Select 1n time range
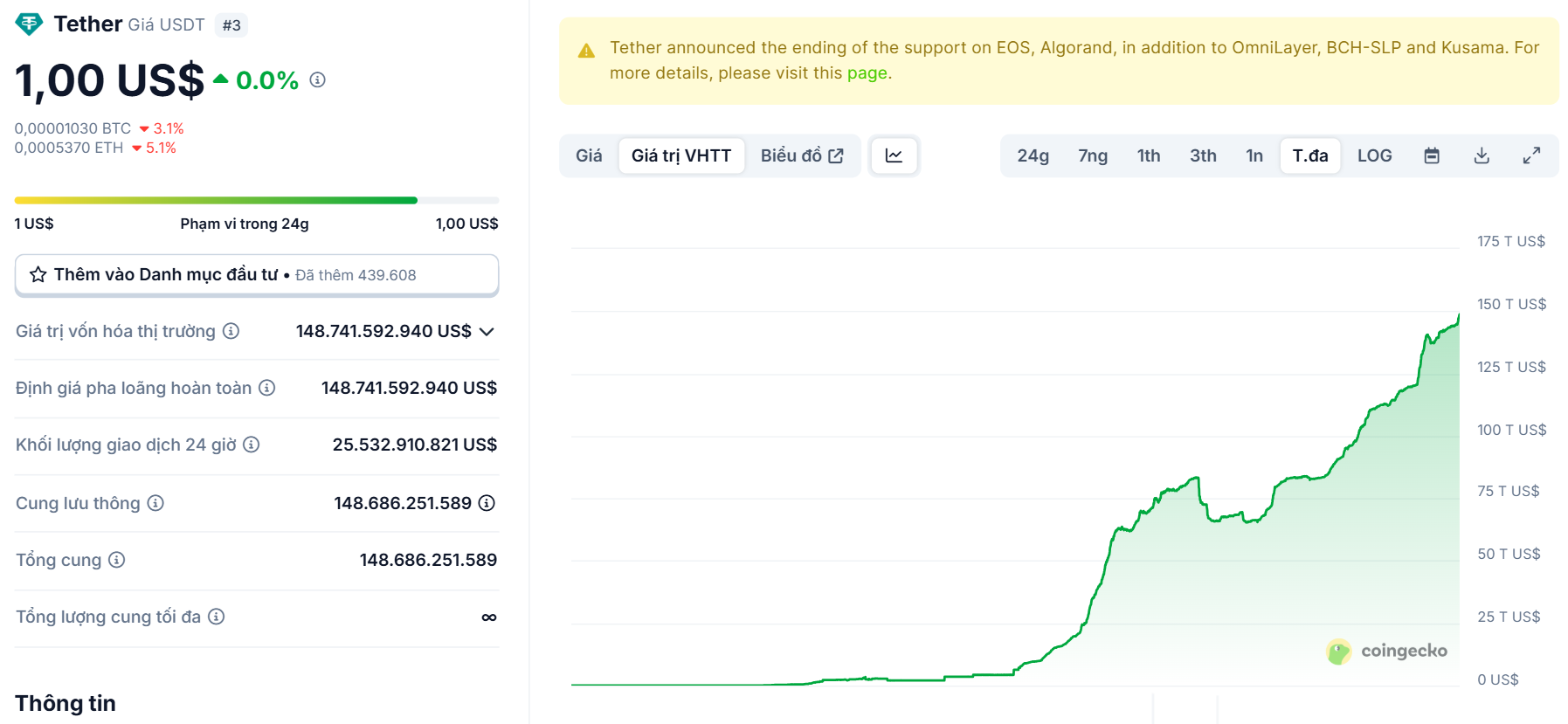 click(x=1254, y=155)
